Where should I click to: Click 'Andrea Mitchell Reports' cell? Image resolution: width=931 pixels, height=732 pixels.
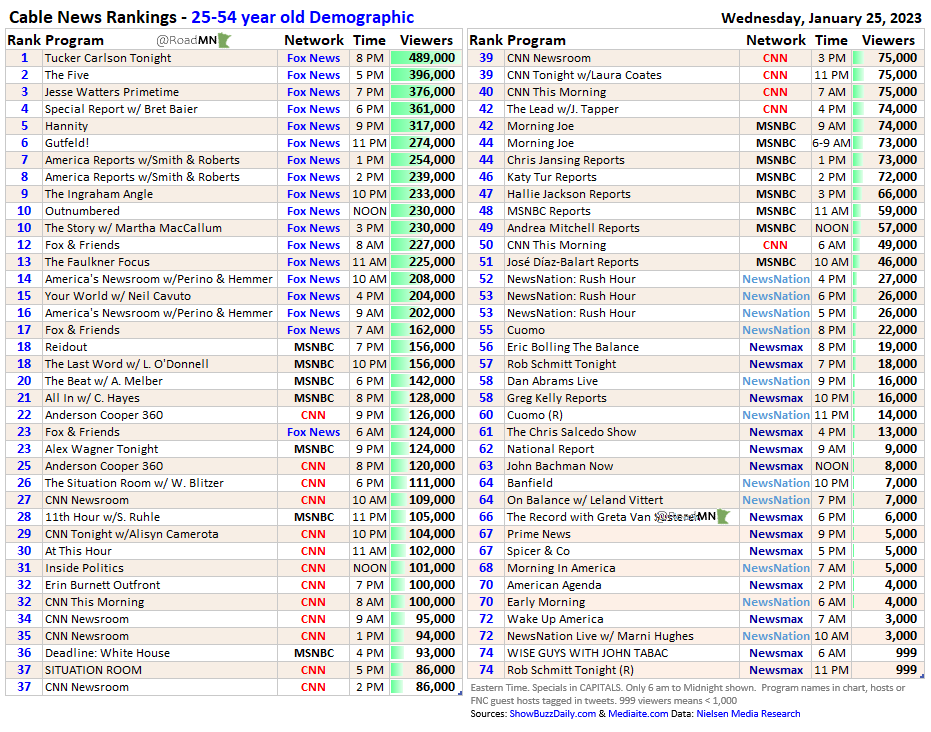click(x=622, y=228)
